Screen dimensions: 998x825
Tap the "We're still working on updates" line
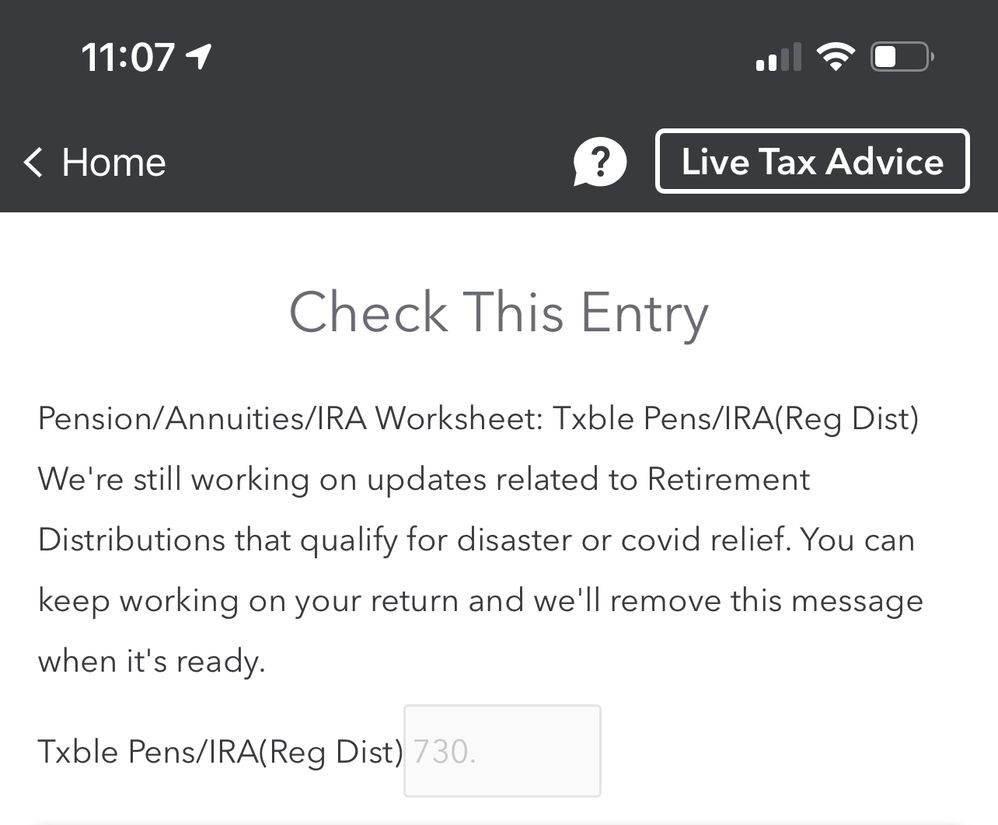click(x=300, y=479)
